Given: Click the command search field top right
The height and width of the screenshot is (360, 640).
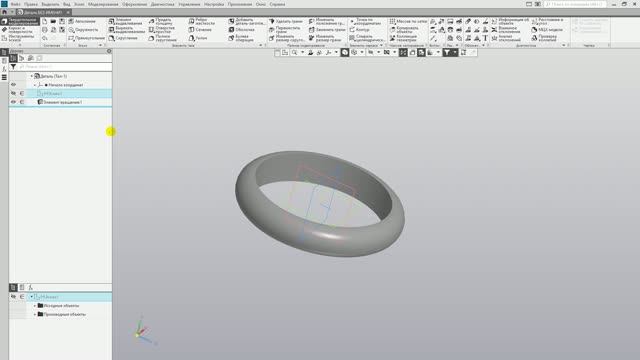Looking at the screenshot, I should coord(575,4).
